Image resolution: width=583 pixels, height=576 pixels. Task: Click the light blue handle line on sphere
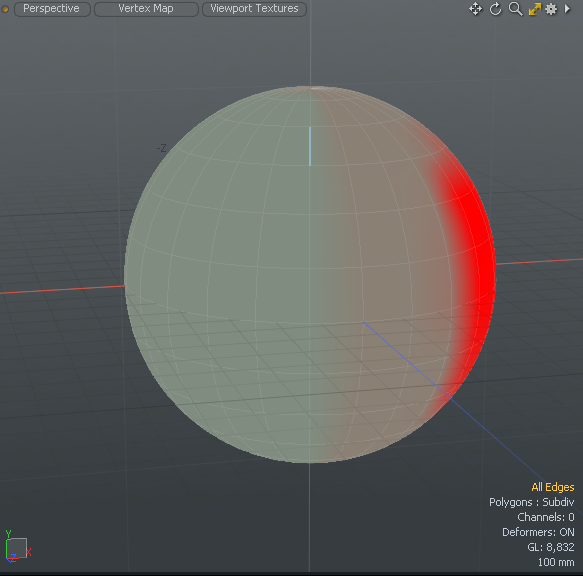click(x=310, y=146)
